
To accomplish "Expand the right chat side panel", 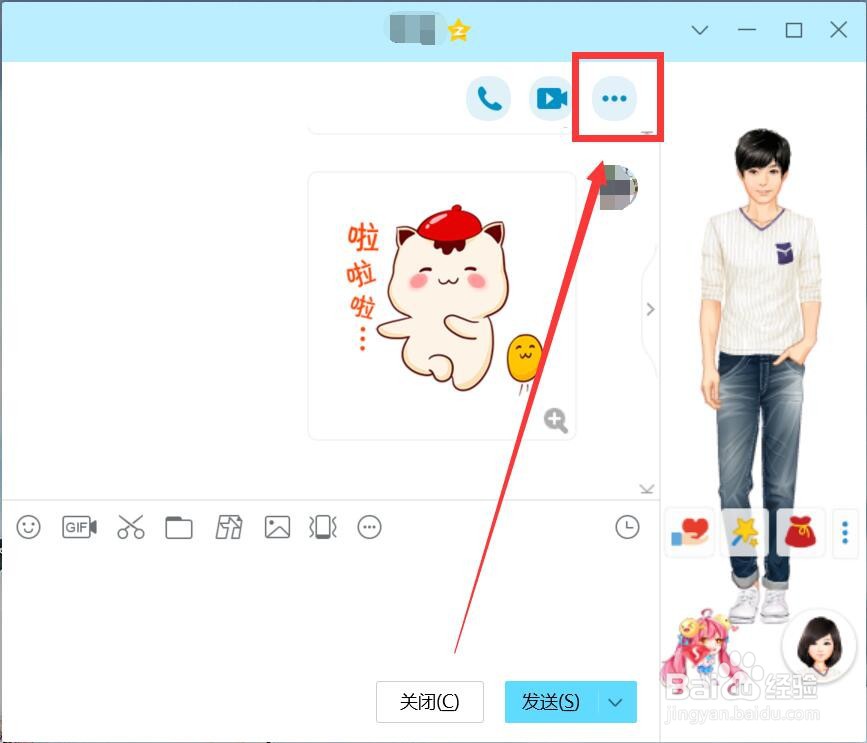I will (651, 309).
